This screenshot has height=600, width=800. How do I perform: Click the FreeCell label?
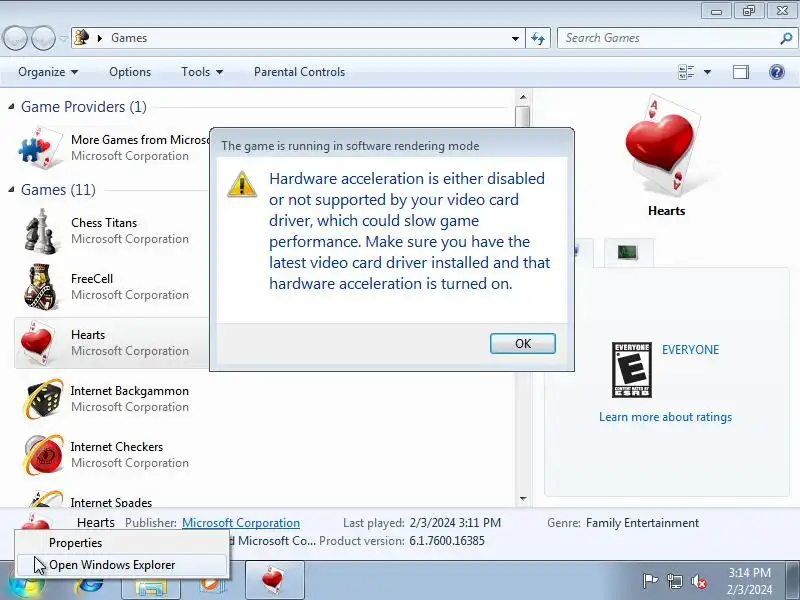(92, 279)
